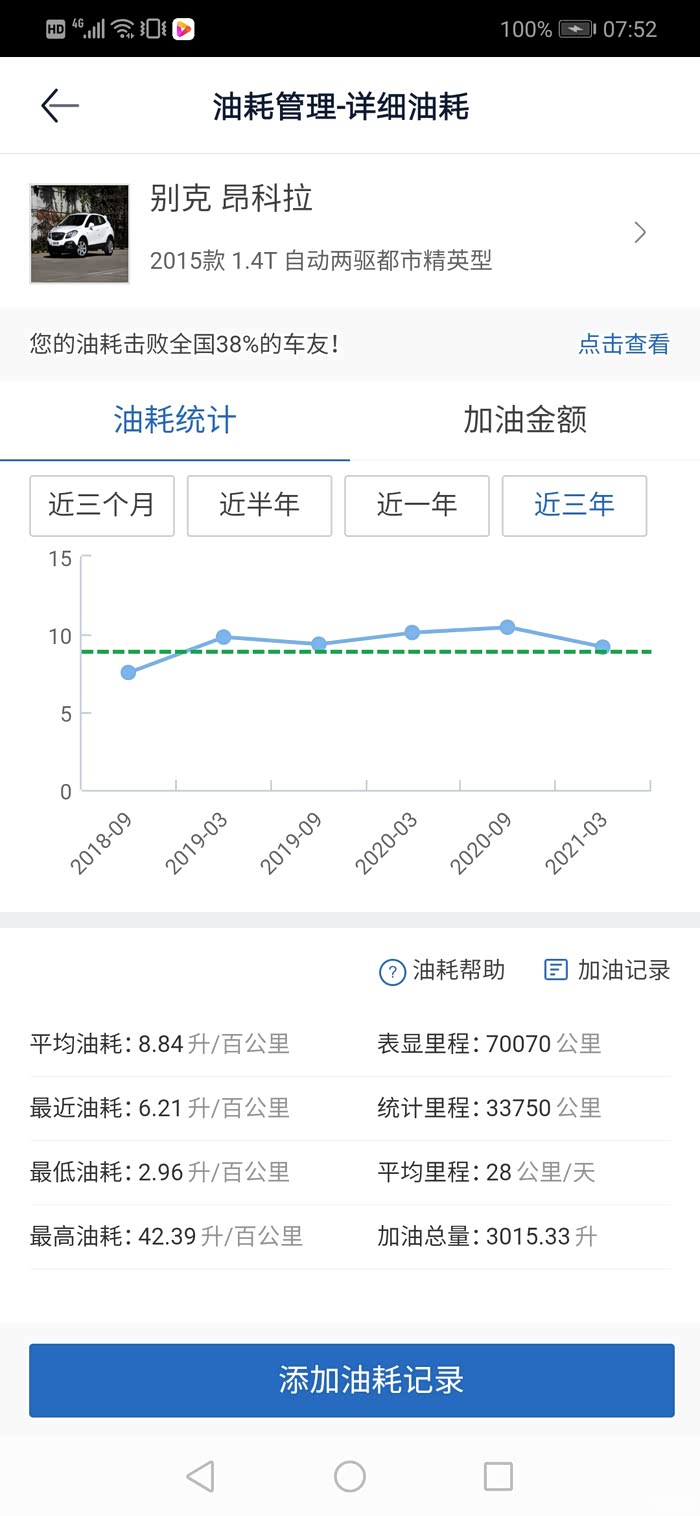700x1516 pixels.
Task: Select the 近一年 time range
Action: click(x=417, y=505)
